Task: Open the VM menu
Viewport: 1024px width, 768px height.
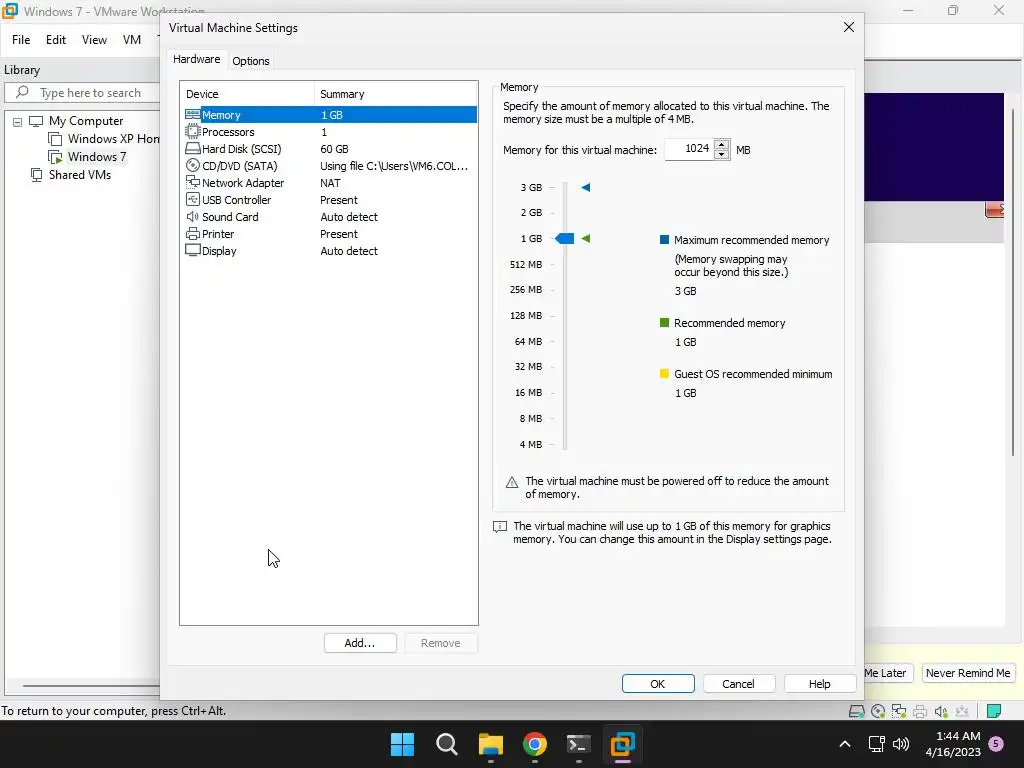Action: 132,40
